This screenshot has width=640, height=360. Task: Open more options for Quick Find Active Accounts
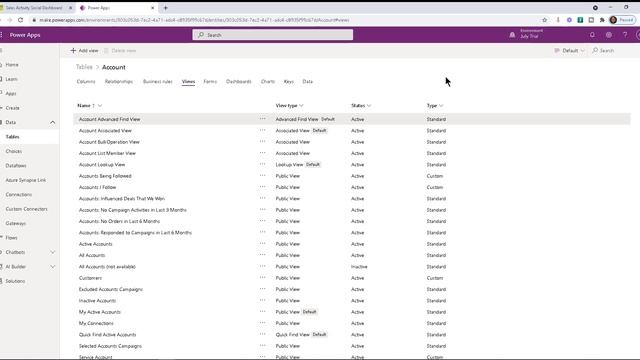pyautogui.click(x=262, y=334)
